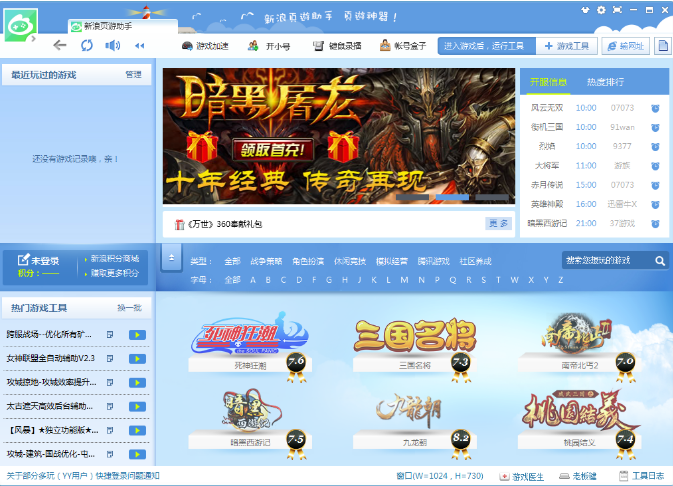The height and width of the screenshot is (486, 673).
Task: Set alarm reminder for 暗黑西游记 row
Action: tap(655, 224)
